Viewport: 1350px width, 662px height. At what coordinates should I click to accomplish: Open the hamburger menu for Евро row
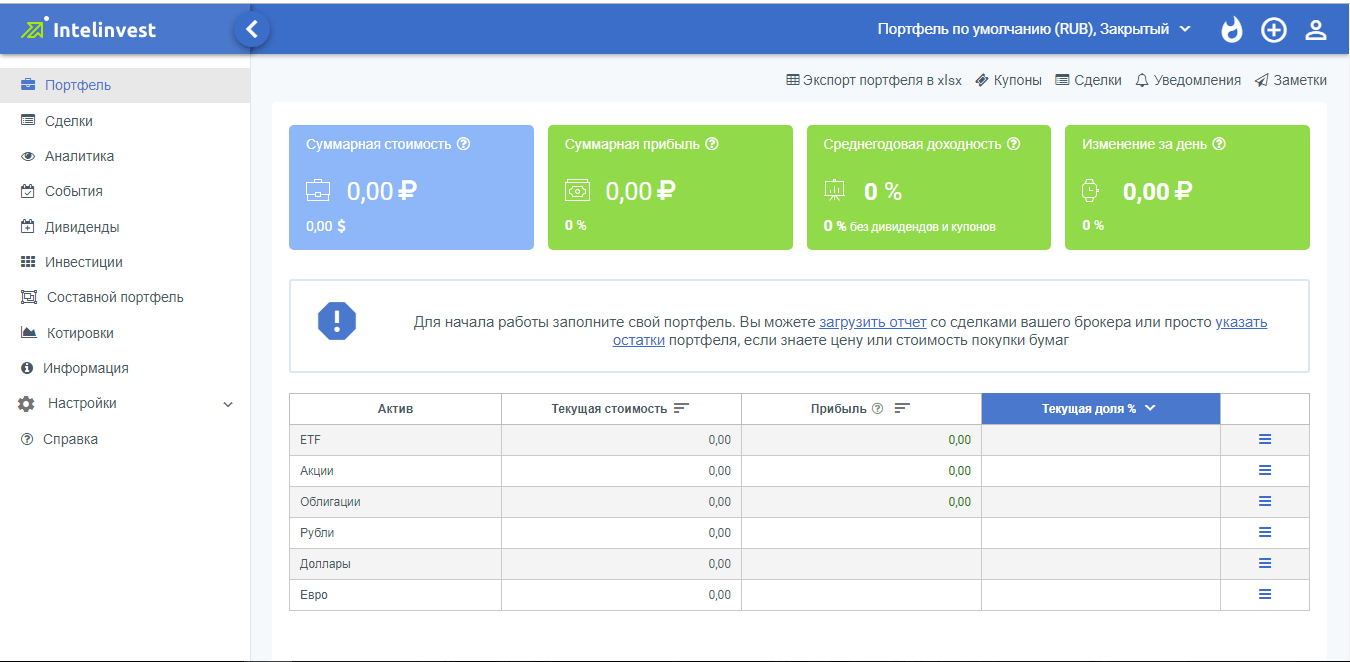pyautogui.click(x=1264, y=594)
